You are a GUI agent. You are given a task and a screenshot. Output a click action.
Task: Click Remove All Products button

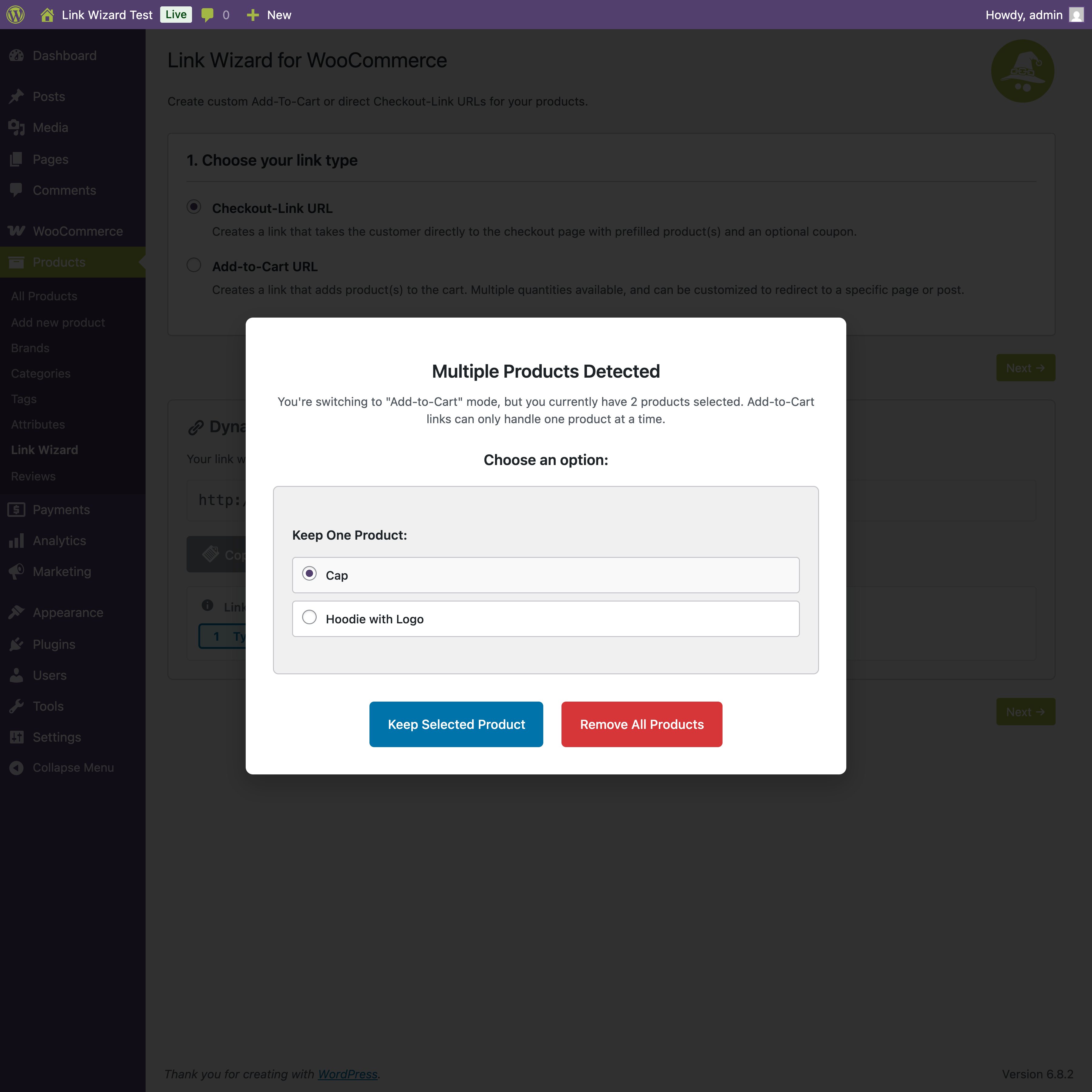[x=642, y=724]
